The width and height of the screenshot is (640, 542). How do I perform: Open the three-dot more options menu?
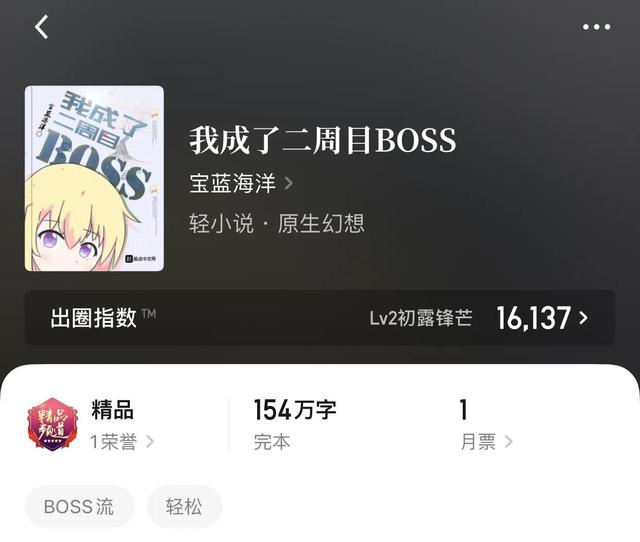(x=596, y=27)
